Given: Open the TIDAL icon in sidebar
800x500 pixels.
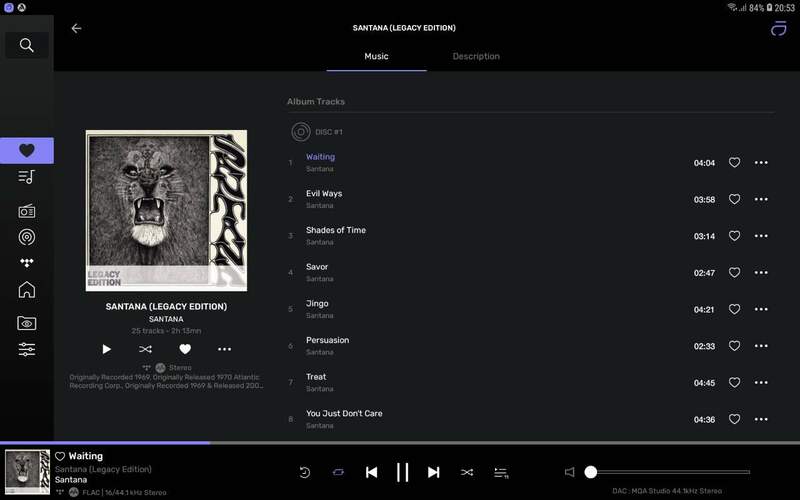Looking at the screenshot, I should tap(27, 263).
